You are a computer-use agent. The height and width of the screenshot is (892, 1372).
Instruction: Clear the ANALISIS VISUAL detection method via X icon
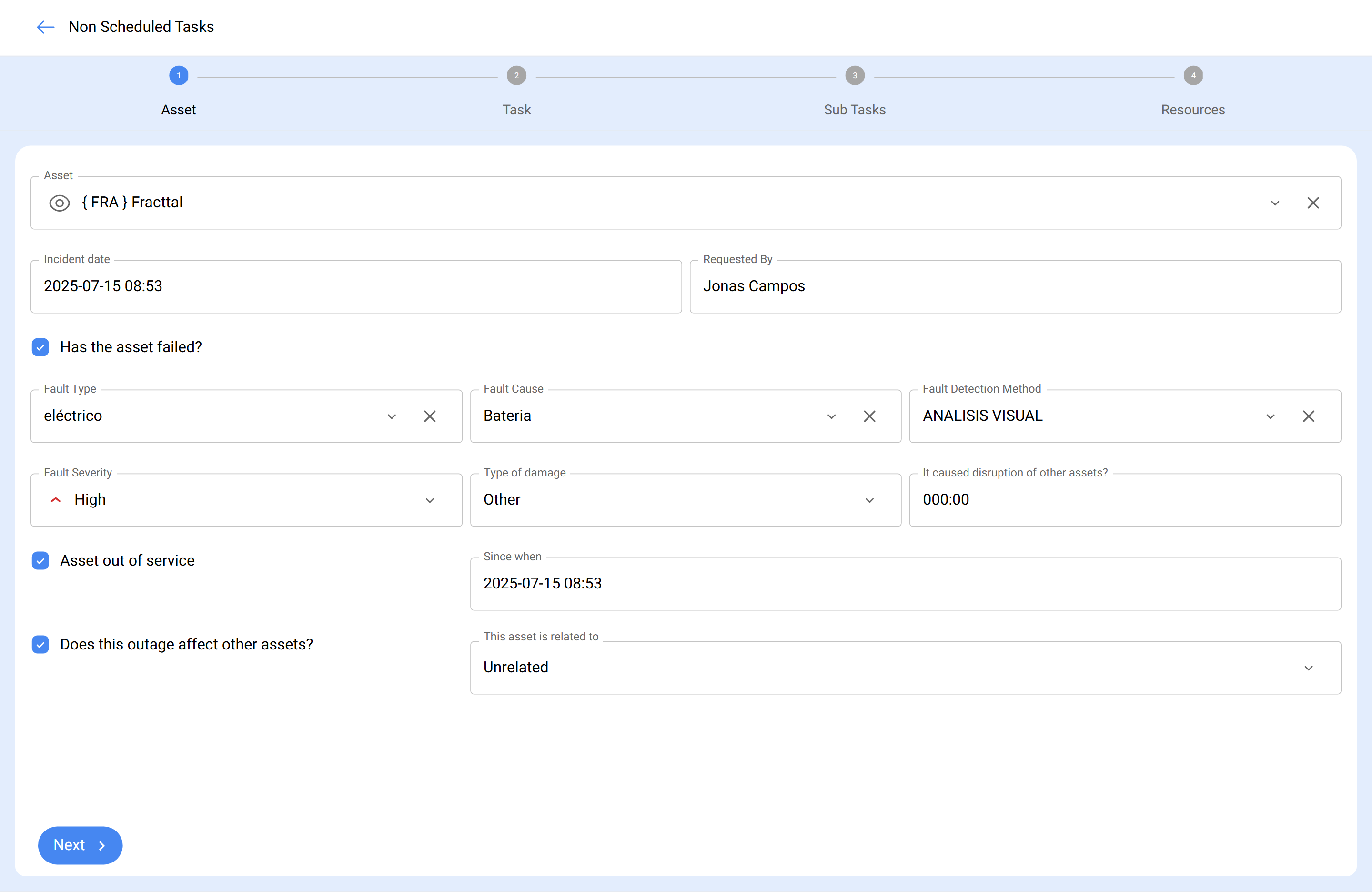pyautogui.click(x=1309, y=416)
